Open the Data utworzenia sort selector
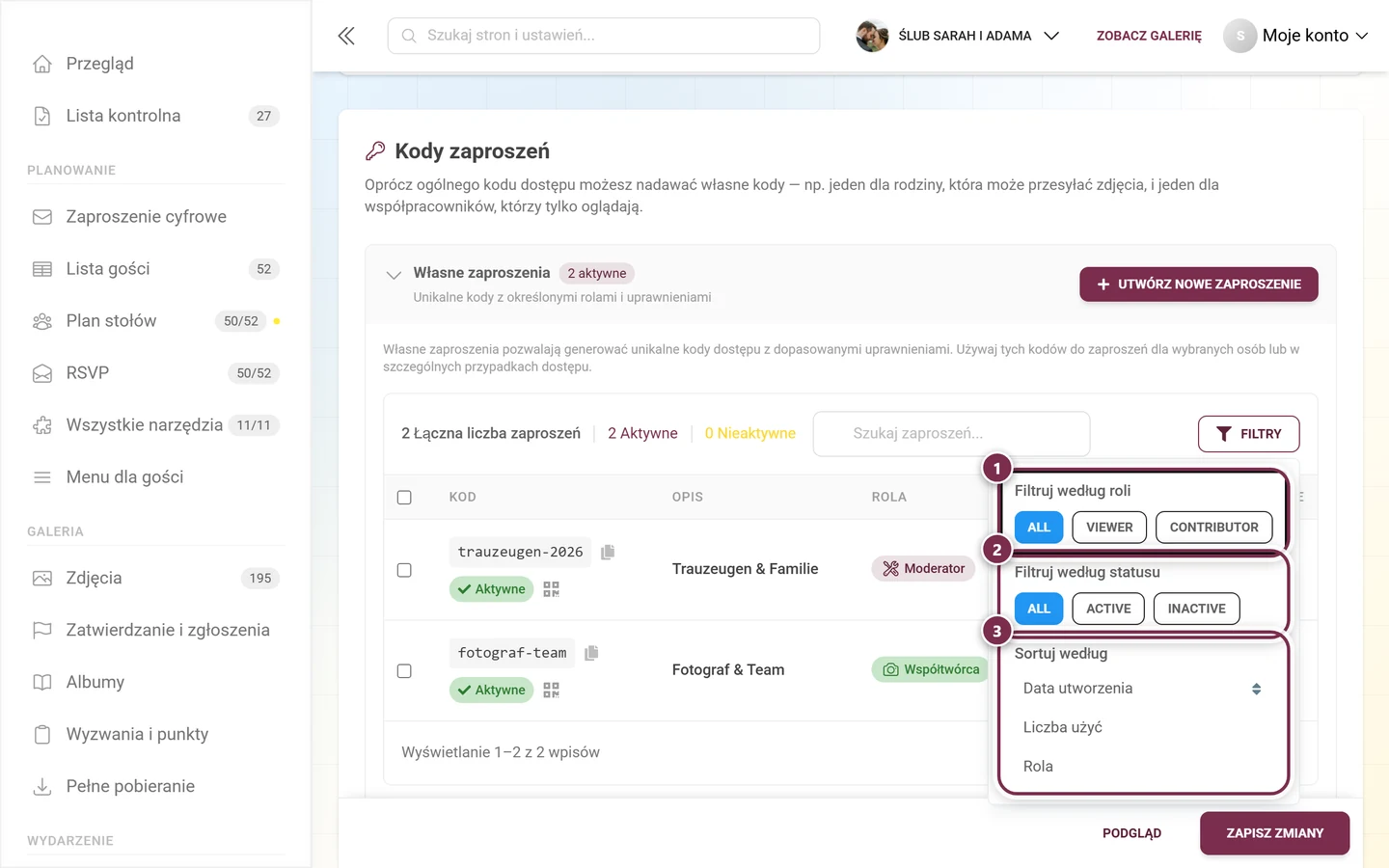Image resolution: width=1389 pixels, height=868 pixels. pyautogui.click(x=1142, y=689)
